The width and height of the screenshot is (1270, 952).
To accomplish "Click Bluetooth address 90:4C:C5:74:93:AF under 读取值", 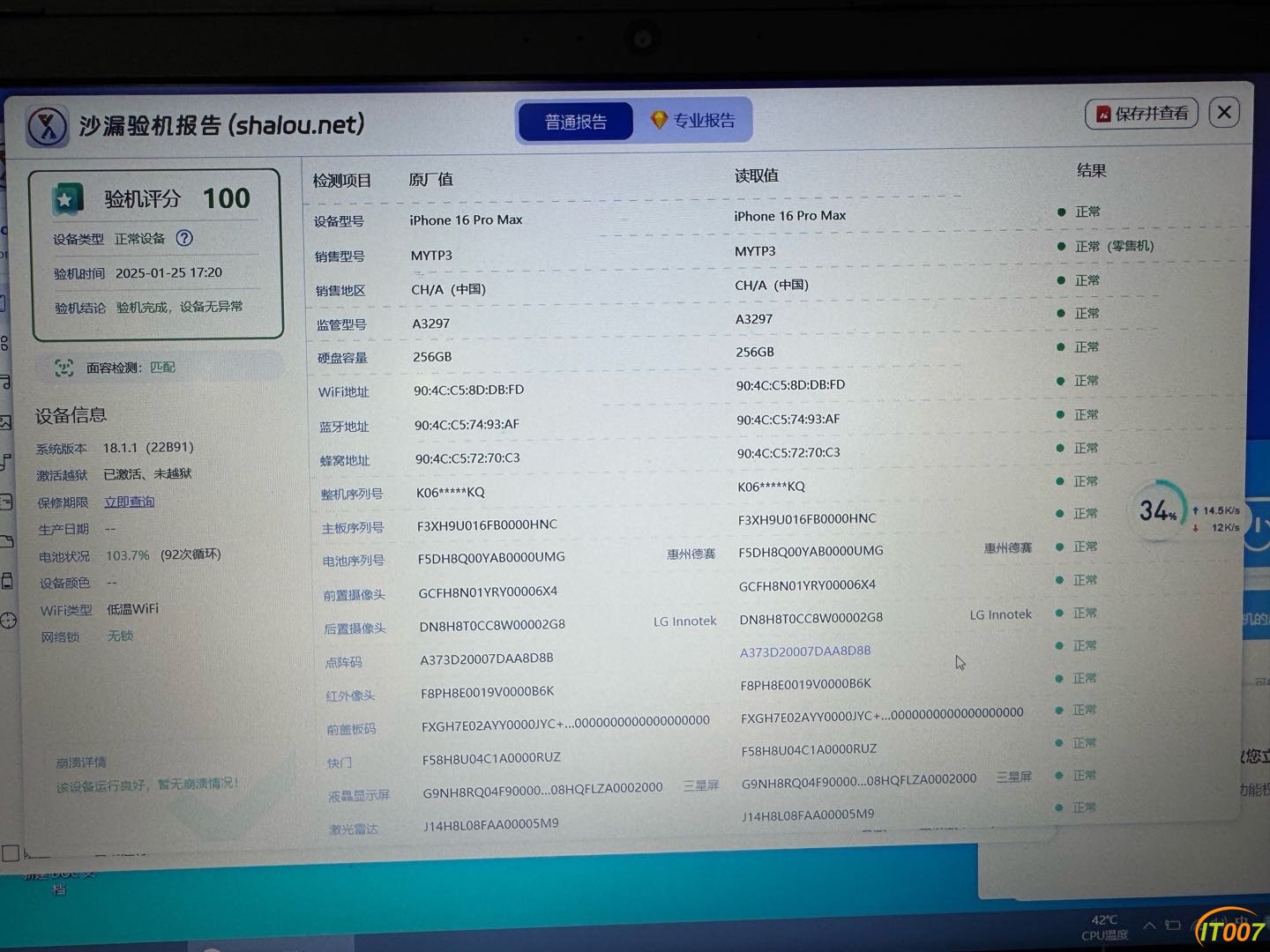I will pyautogui.click(x=788, y=420).
